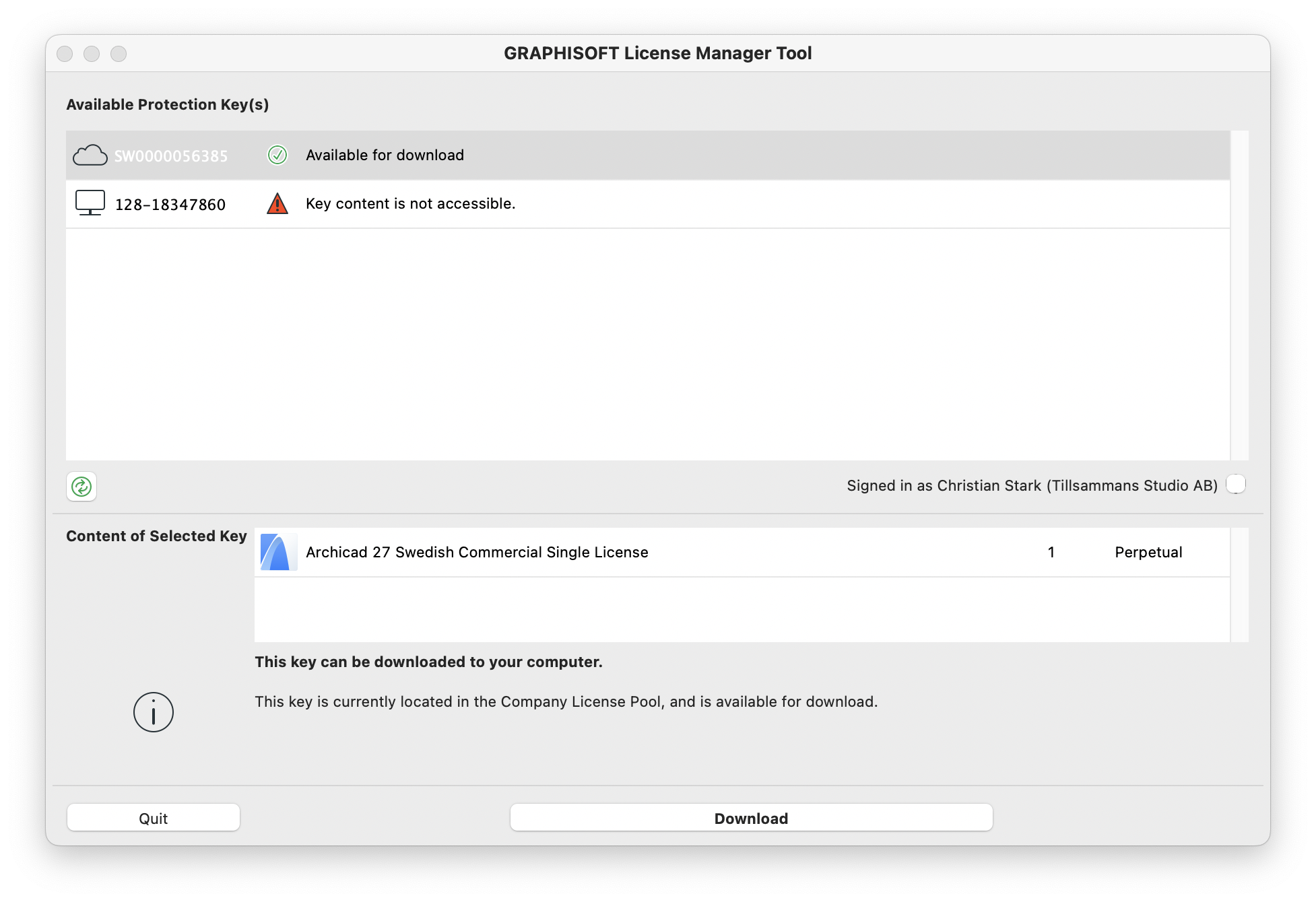Click the 'Signed in as Christian Stark' label
Viewport: 1316px width, 902px height.
point(1032,486)
